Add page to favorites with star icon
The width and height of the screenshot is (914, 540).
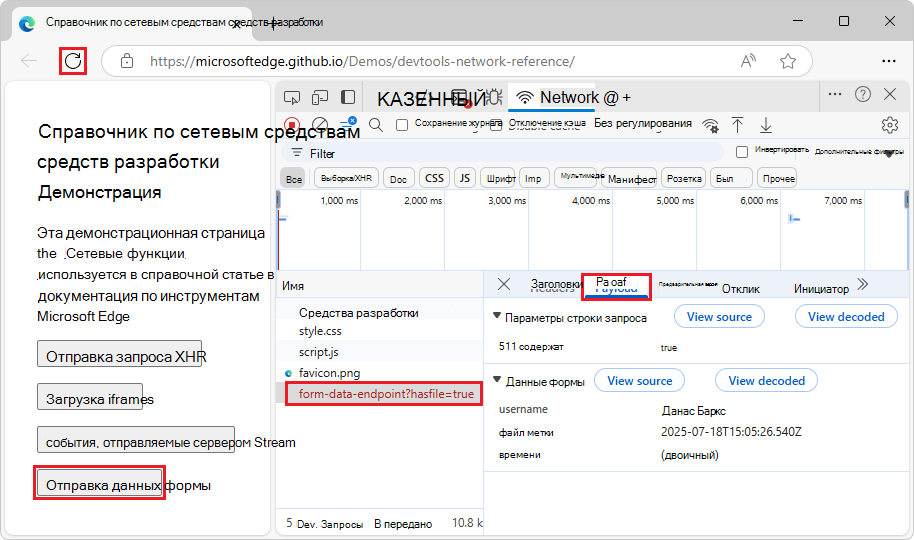788,61
